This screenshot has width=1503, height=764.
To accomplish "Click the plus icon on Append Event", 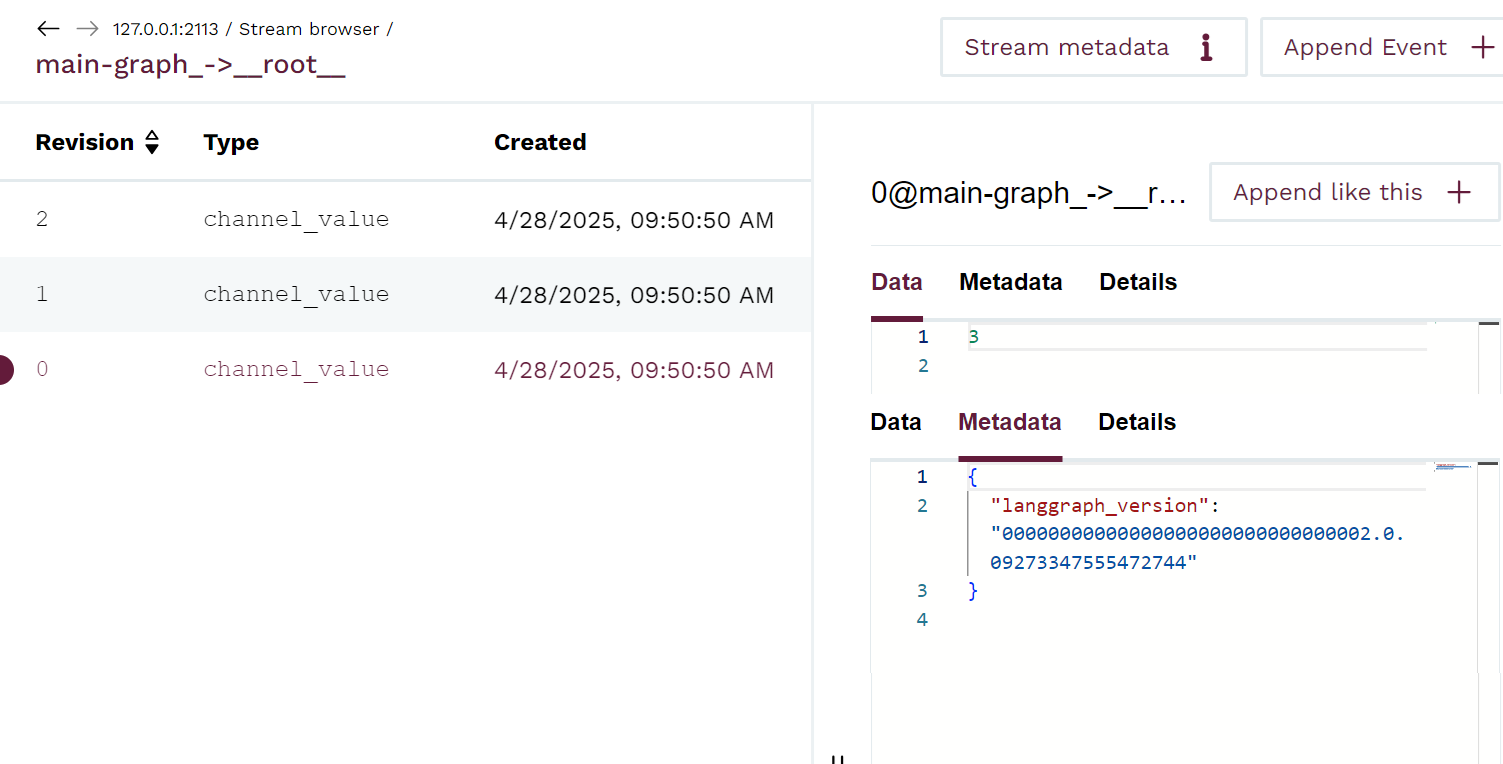I will pos(1485,46).
